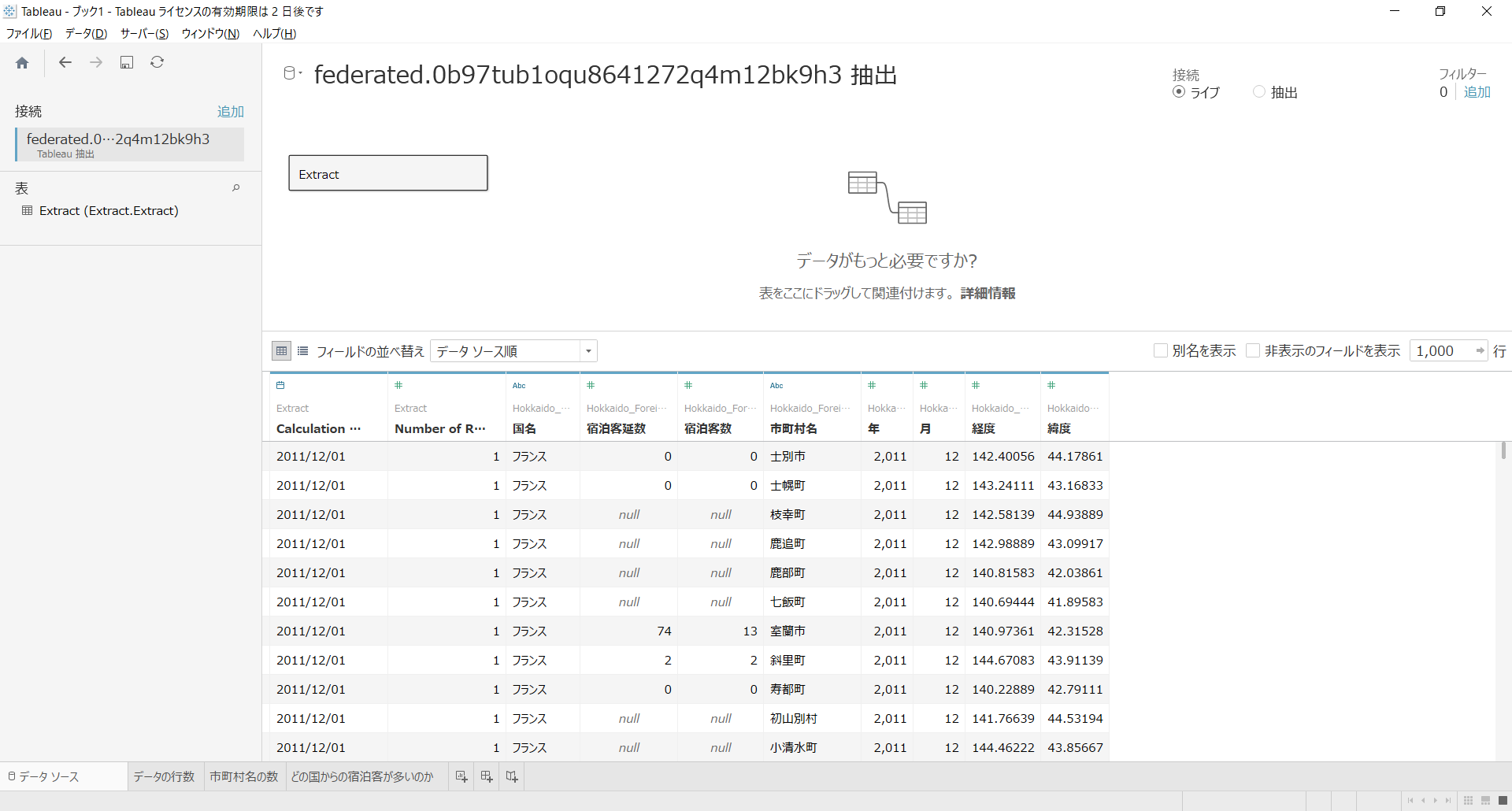Click the number type icon above 年
Screen dimensions: 1512x811
point(872,385)
